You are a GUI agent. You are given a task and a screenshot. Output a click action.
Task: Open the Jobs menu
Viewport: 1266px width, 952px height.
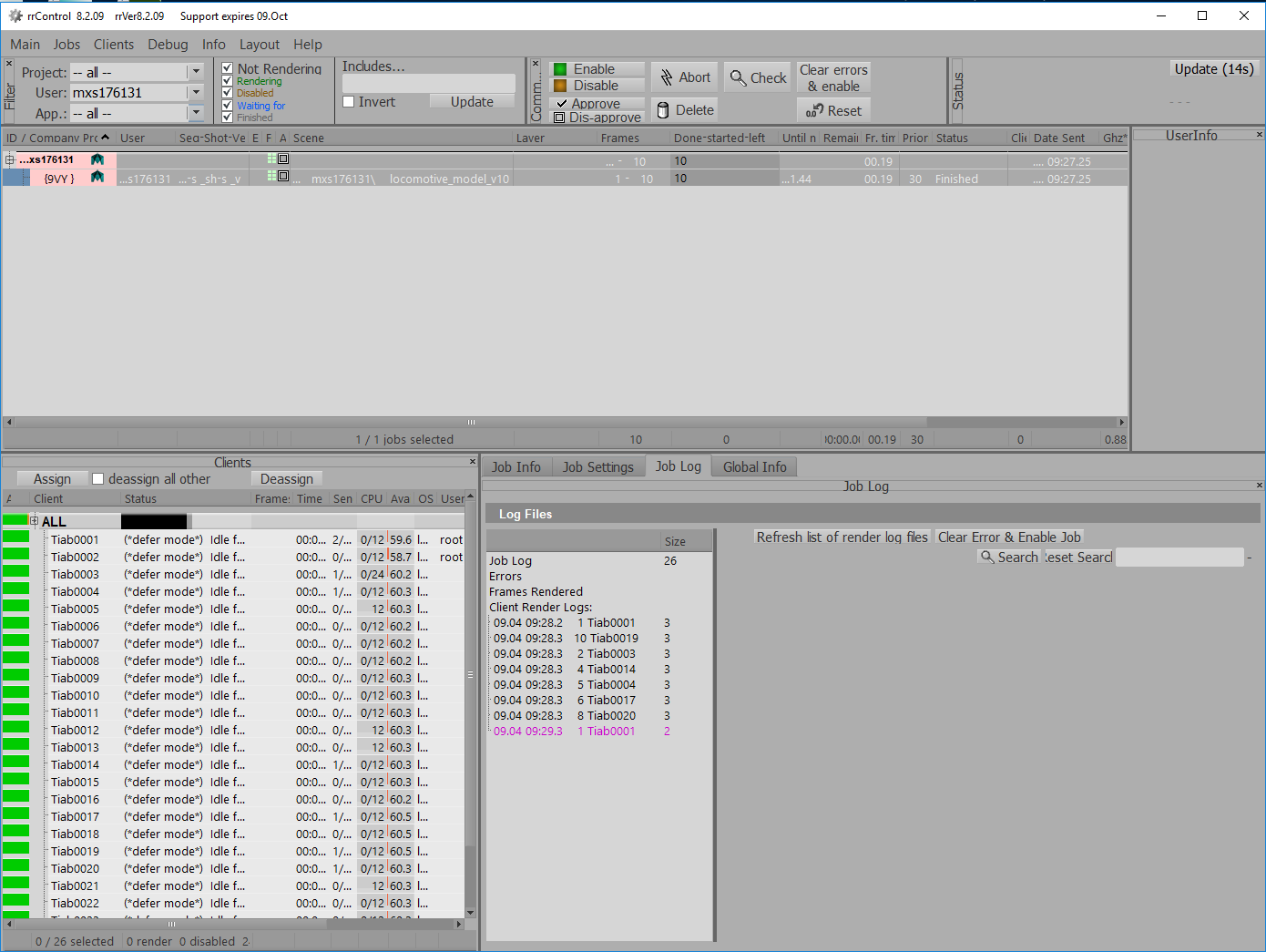click(x=66, y=45)
